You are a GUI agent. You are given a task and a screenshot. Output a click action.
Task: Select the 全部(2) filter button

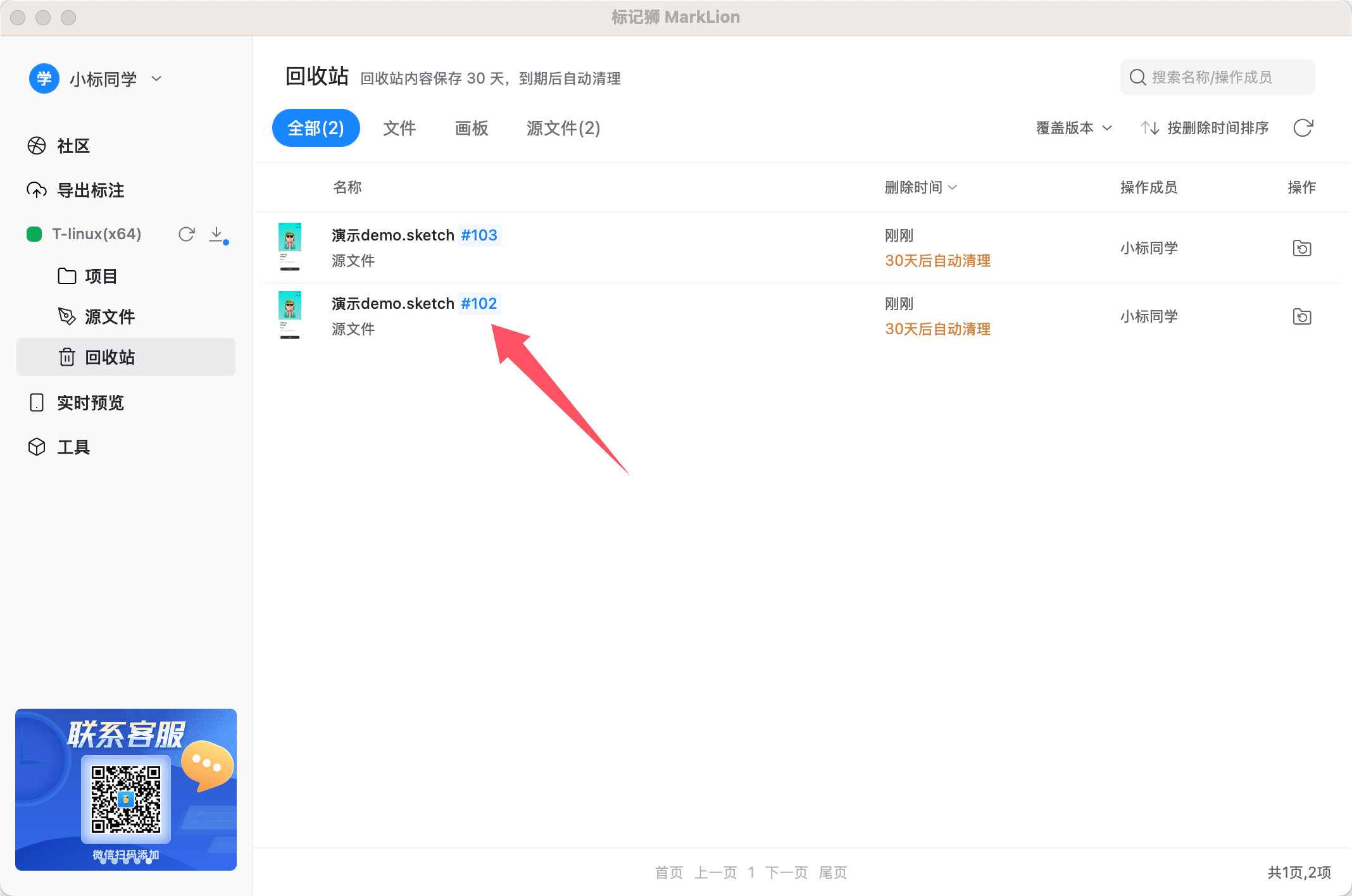(316, 128)
